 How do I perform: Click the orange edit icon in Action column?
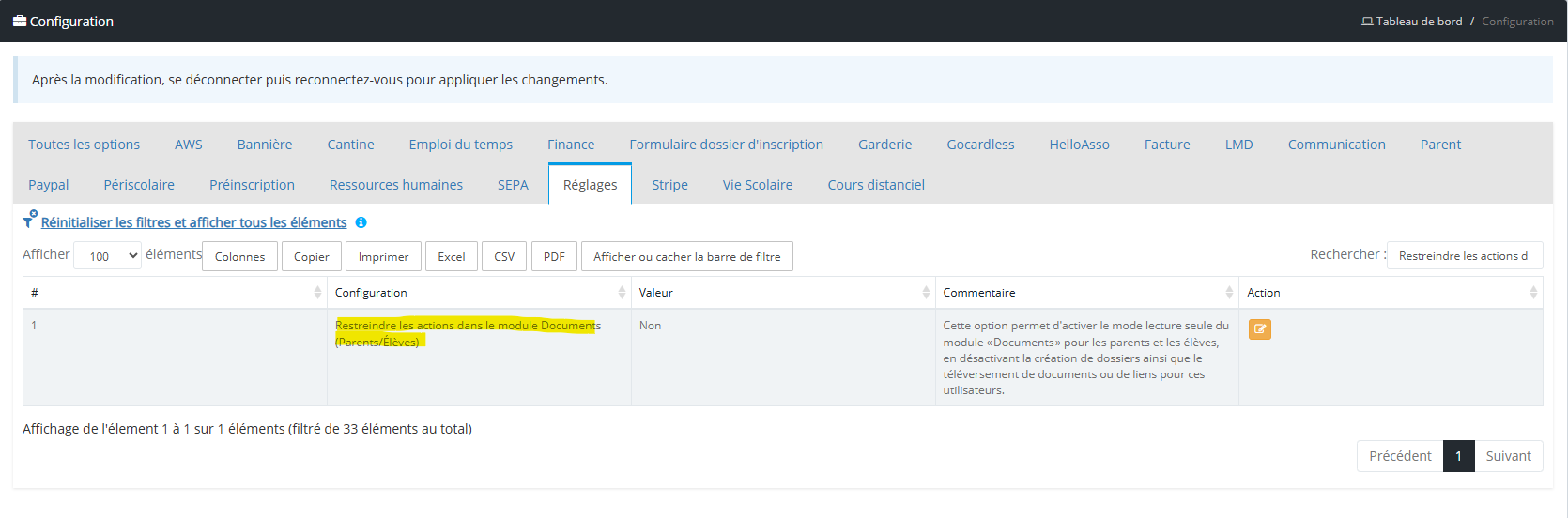(x=1259, y=329)
